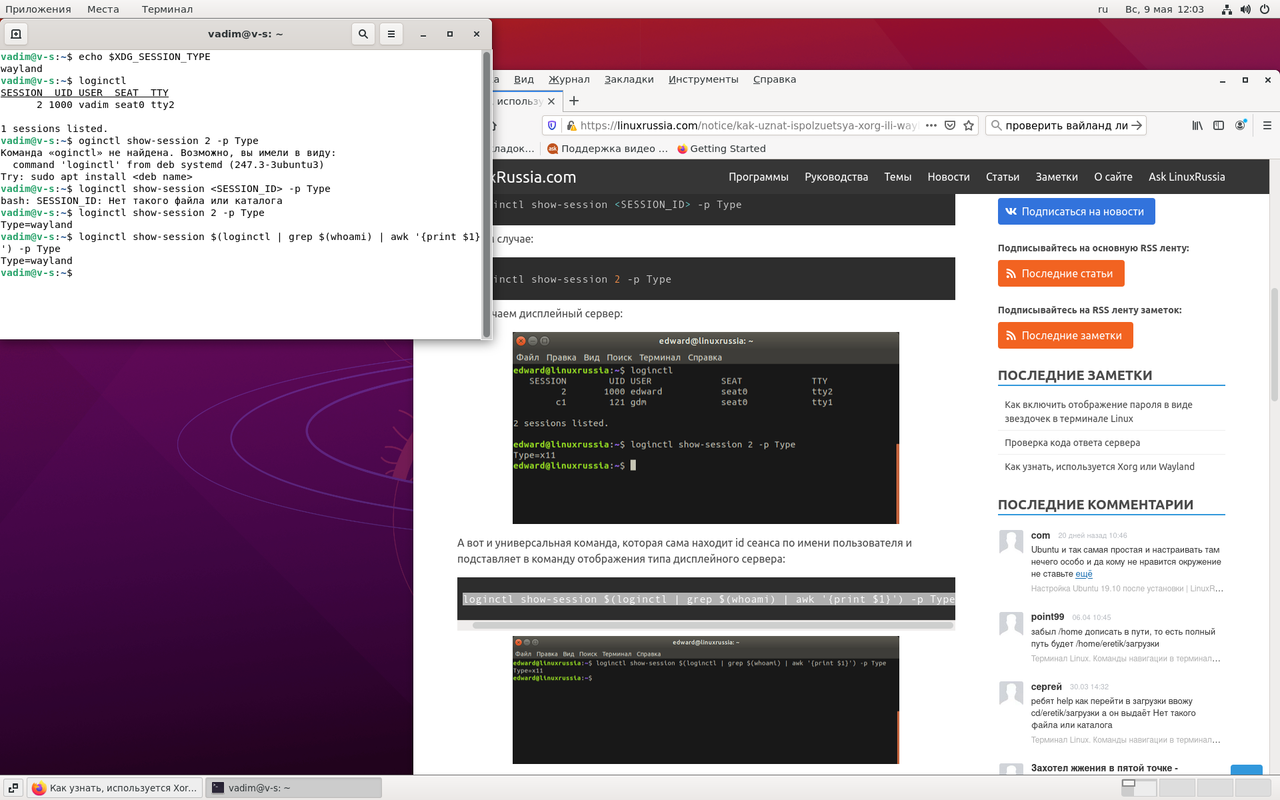The image size is (1280, 800).
Task: Click Последние заметки RSS button
Action: [x=1065, y=336]
